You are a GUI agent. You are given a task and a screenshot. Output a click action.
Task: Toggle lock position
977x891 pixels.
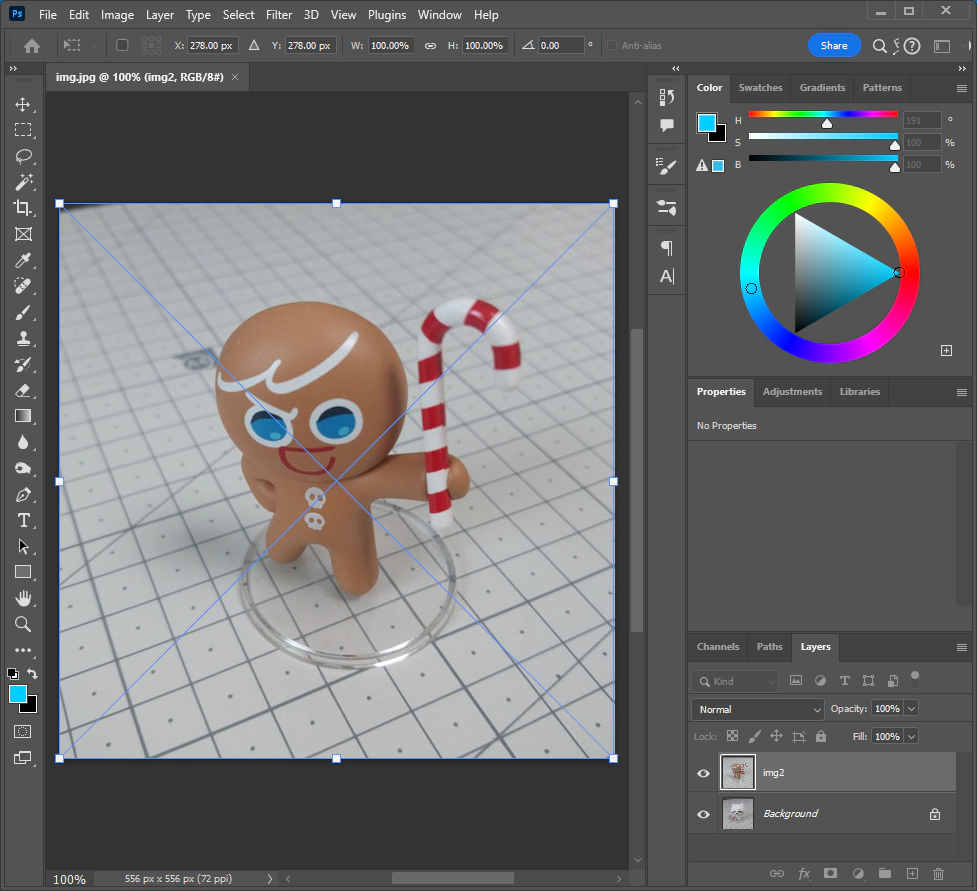point(776,736)
